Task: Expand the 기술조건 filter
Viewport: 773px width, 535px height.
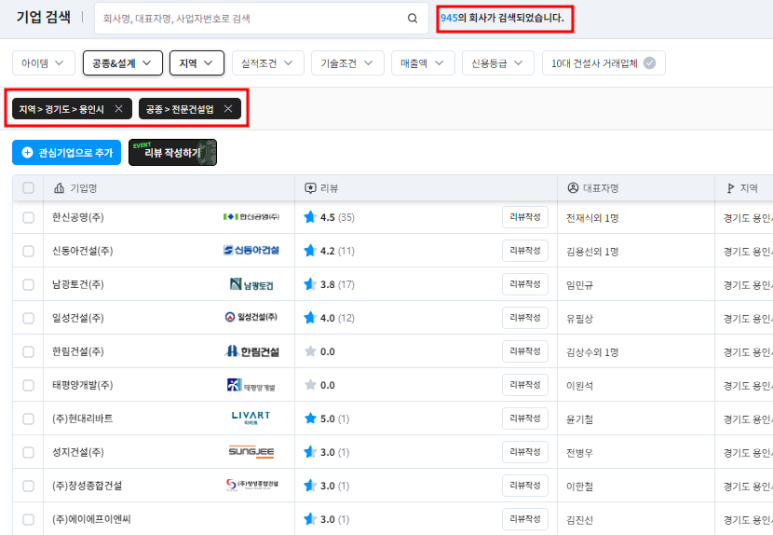Action: [x=348, y=63]
